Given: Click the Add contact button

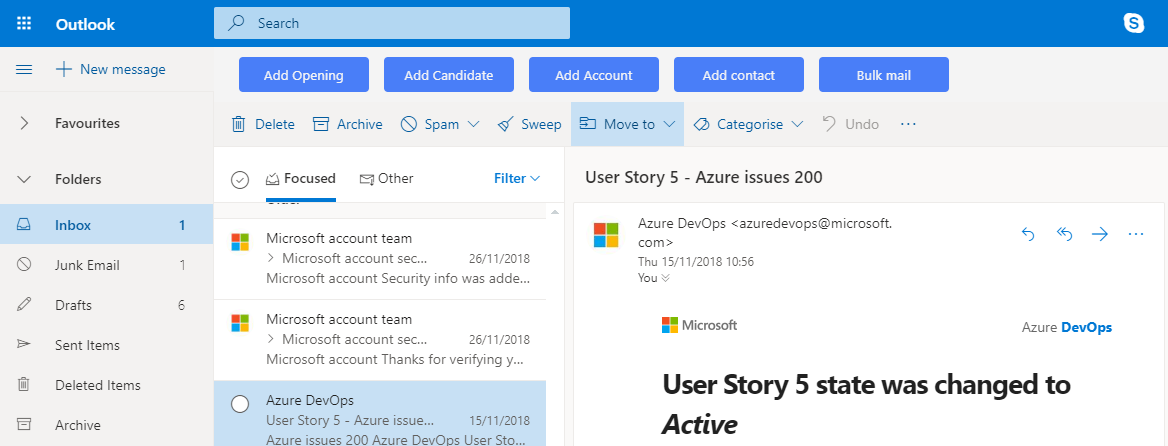Looking at the screenshot, I should point(739,74).
